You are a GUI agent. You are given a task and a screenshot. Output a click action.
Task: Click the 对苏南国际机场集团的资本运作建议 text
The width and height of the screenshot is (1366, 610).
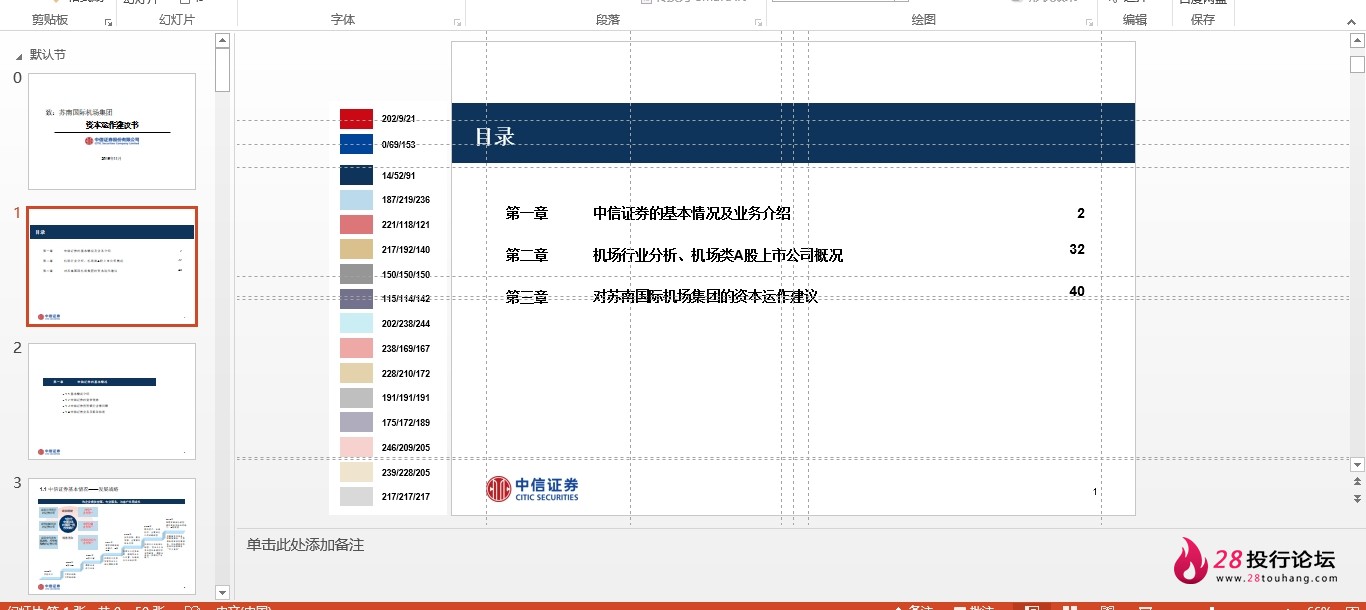click(x=706, y=297)
